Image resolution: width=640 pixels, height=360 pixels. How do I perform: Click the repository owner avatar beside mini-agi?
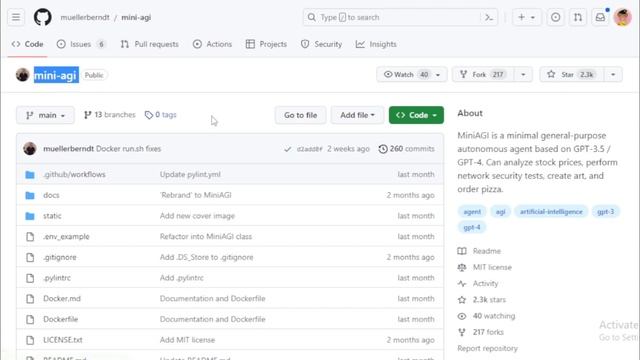click(x=22, y=75)
